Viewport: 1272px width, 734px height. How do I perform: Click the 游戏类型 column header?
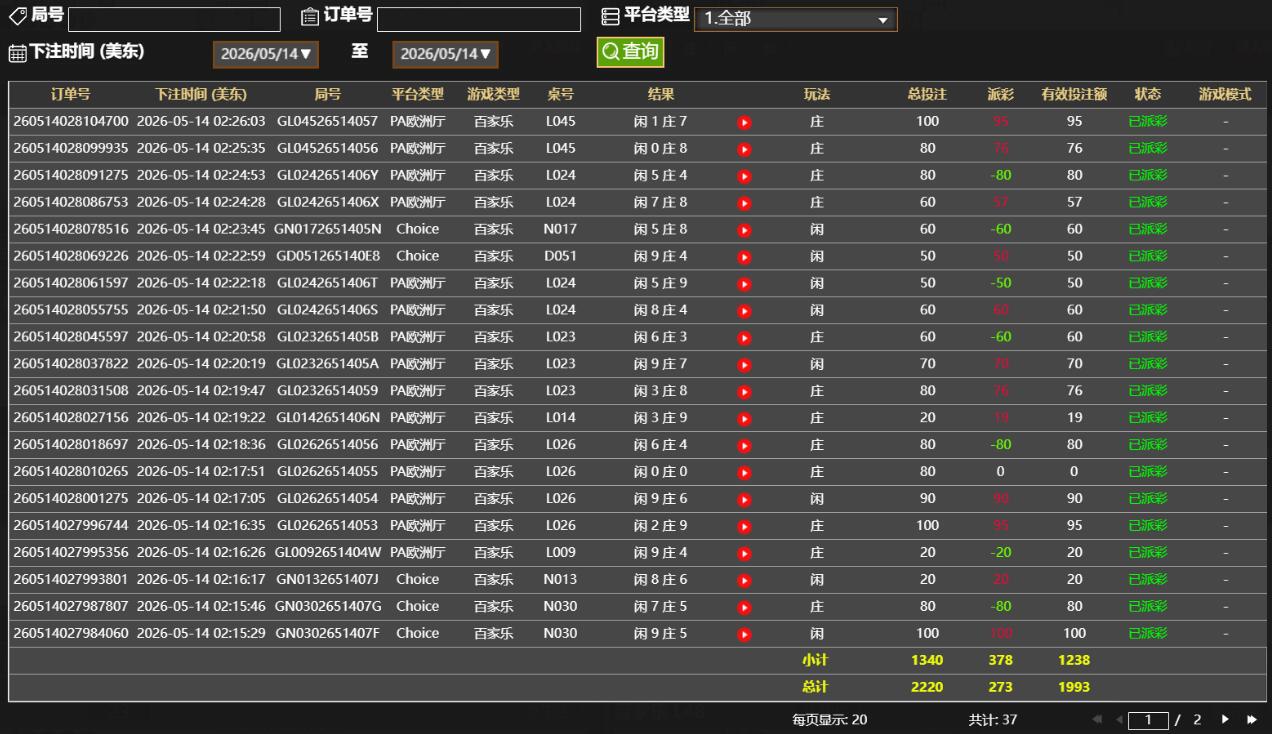click(494, 95)
